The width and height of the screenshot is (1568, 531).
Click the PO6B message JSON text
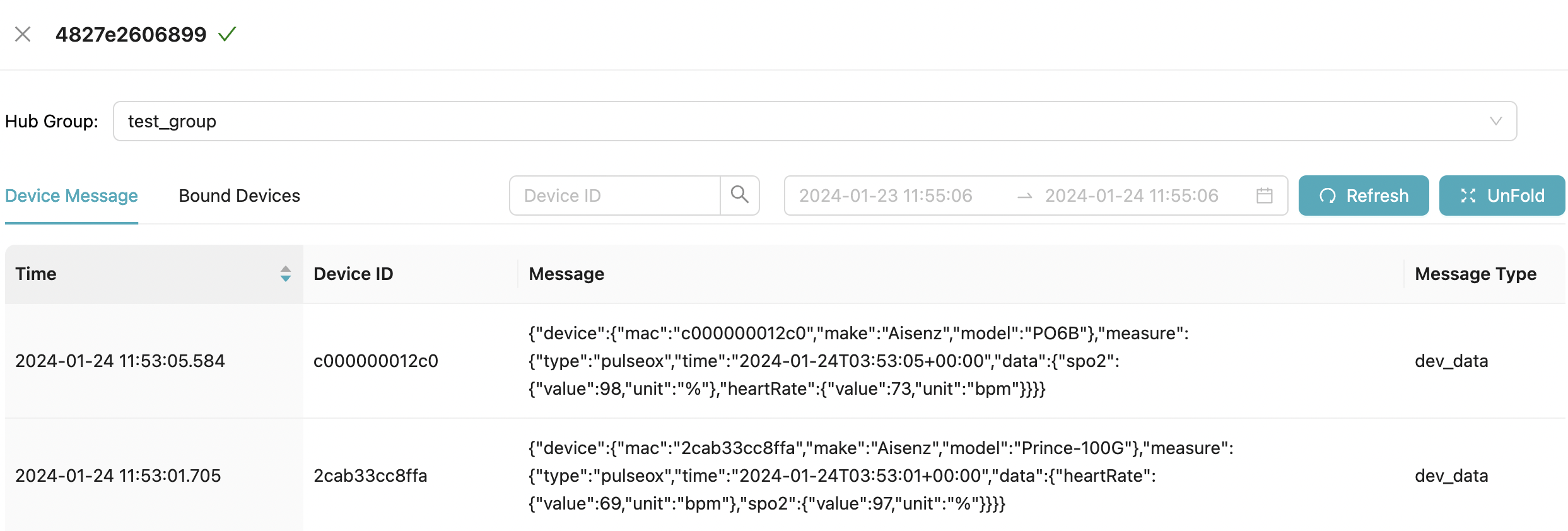coord(858,361)
